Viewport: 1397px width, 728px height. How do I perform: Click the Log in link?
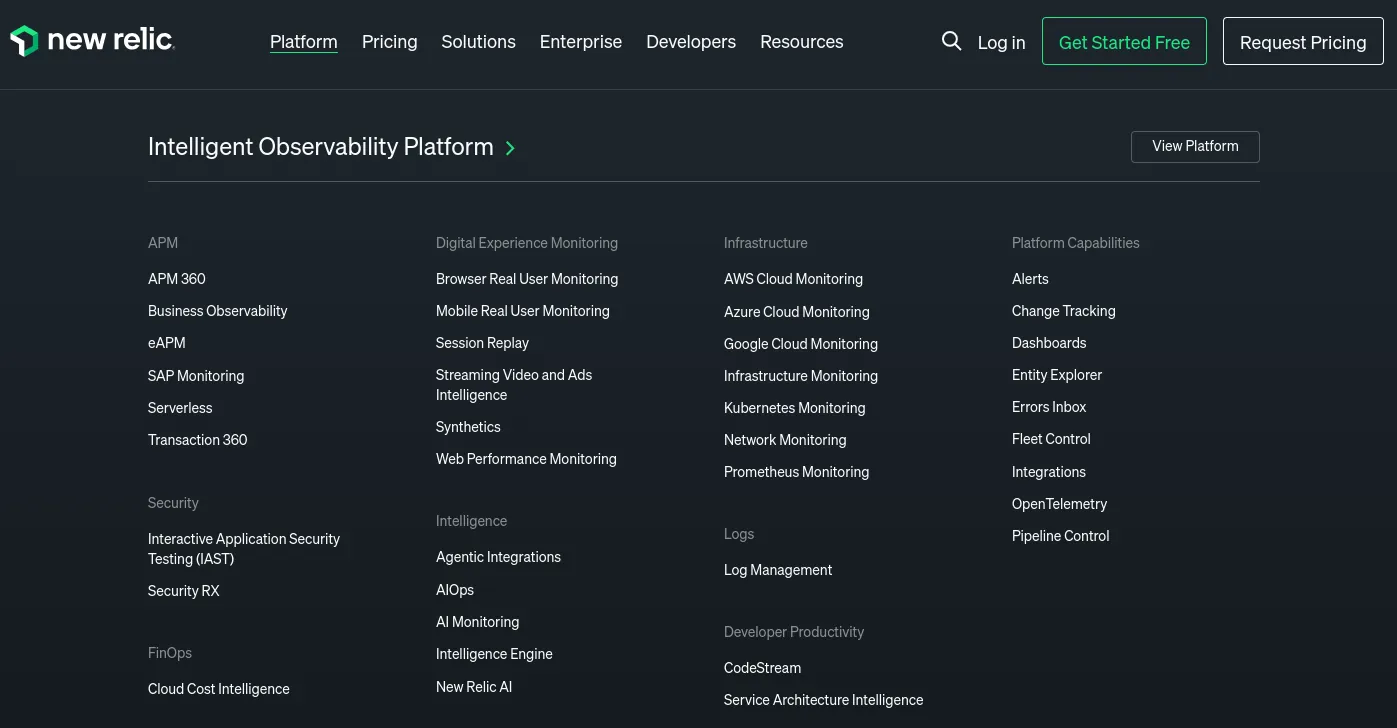click(x=1001, y=42)
